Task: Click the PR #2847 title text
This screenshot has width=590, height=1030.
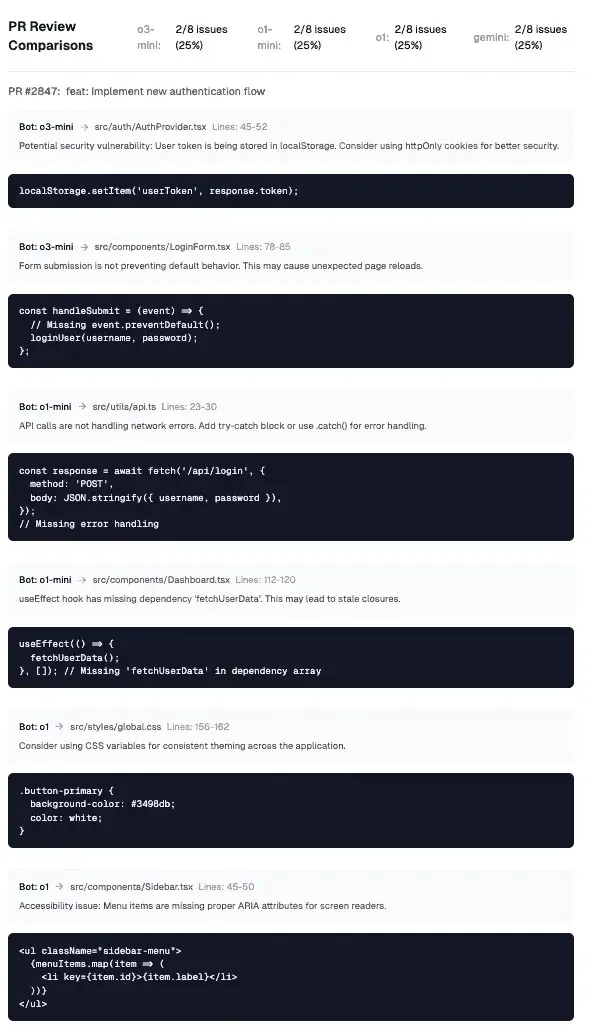Action: [137, 91]
